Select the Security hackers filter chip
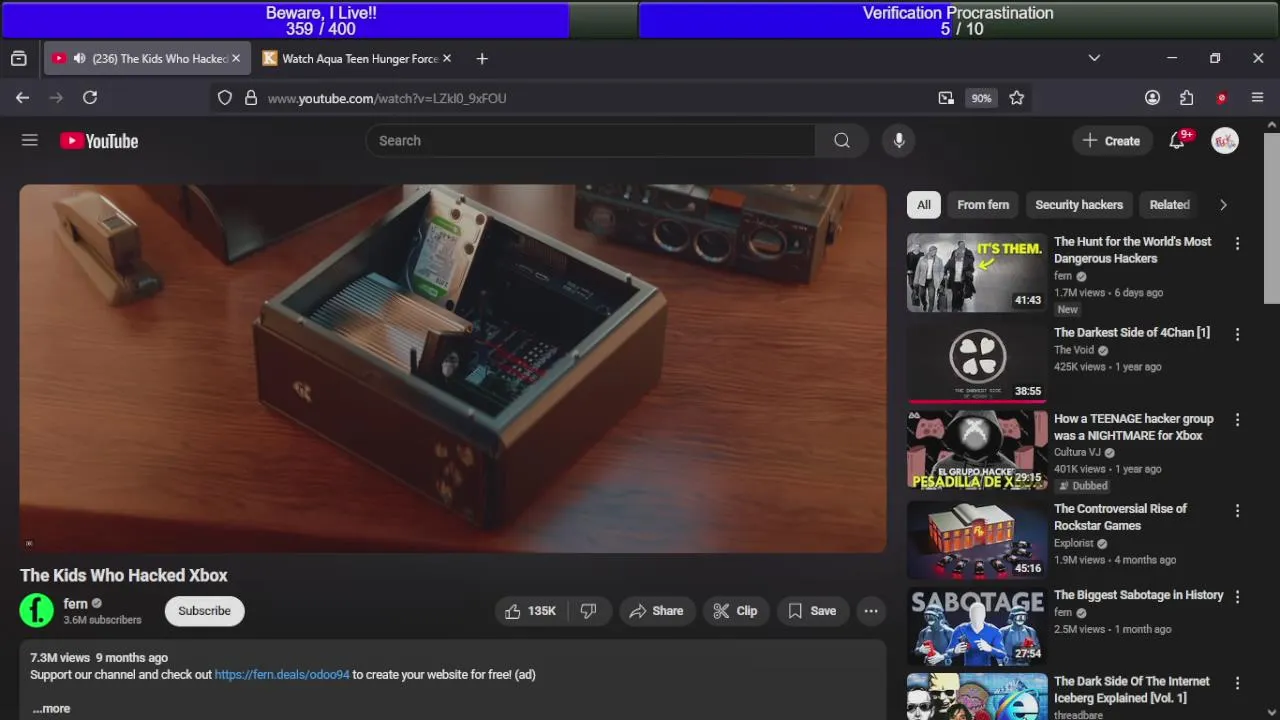This screenshot has height=720, width=1280. [1079, 205]
